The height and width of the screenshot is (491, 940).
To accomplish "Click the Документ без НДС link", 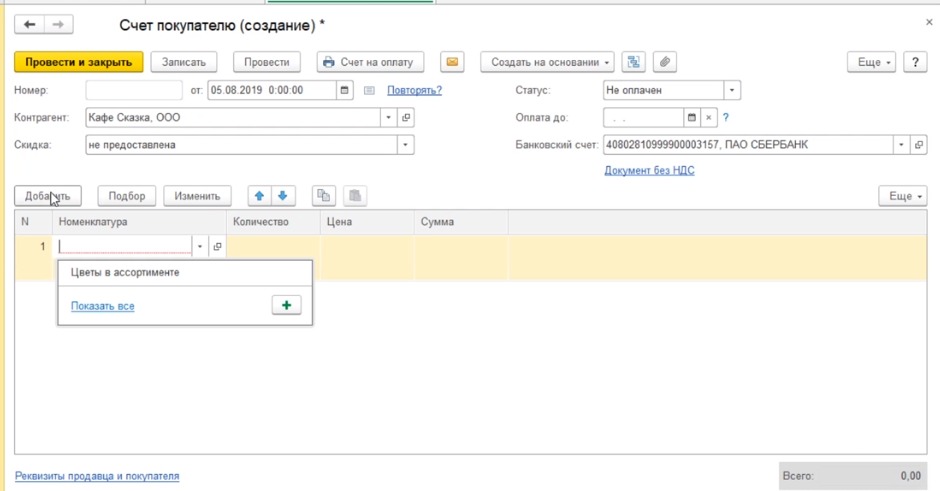I will coord(649,170).
